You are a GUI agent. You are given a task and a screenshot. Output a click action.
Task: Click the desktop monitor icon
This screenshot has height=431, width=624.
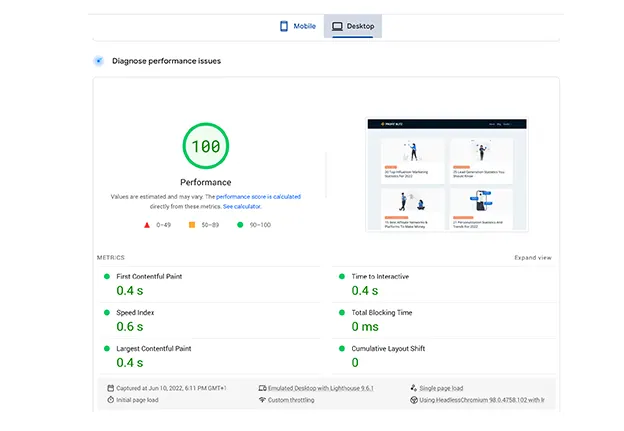coord(337,26)
